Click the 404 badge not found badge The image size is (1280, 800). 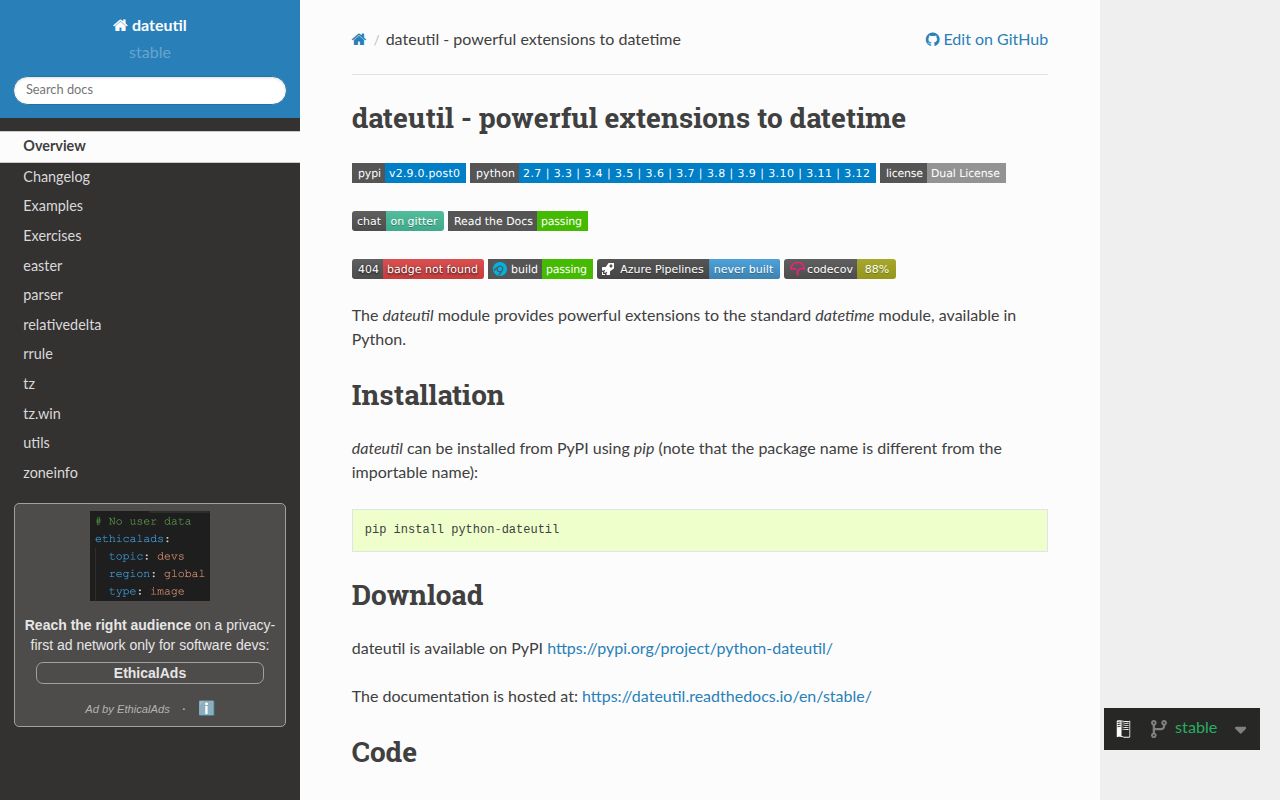tap(418, 269)
